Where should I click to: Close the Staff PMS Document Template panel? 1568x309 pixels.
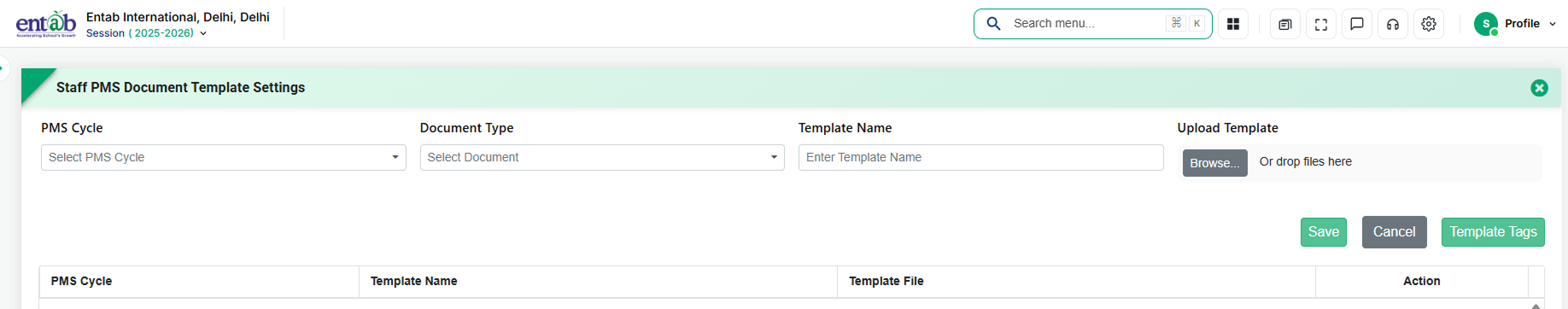[1539, 88]
